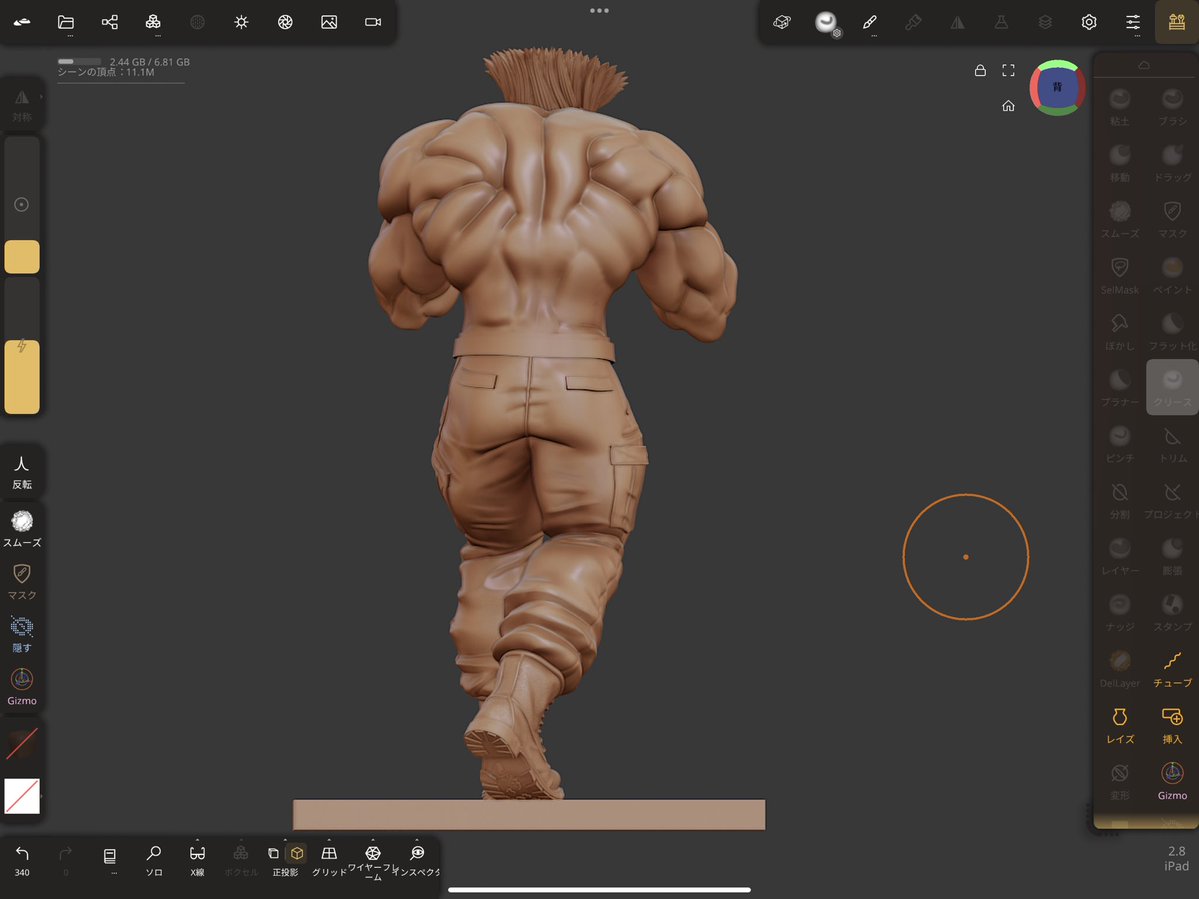The height and width of the screenshot is (899, 1199).
Task: Click the シーンの頂点：11.1M vertex count
Action: pos(106,72)
